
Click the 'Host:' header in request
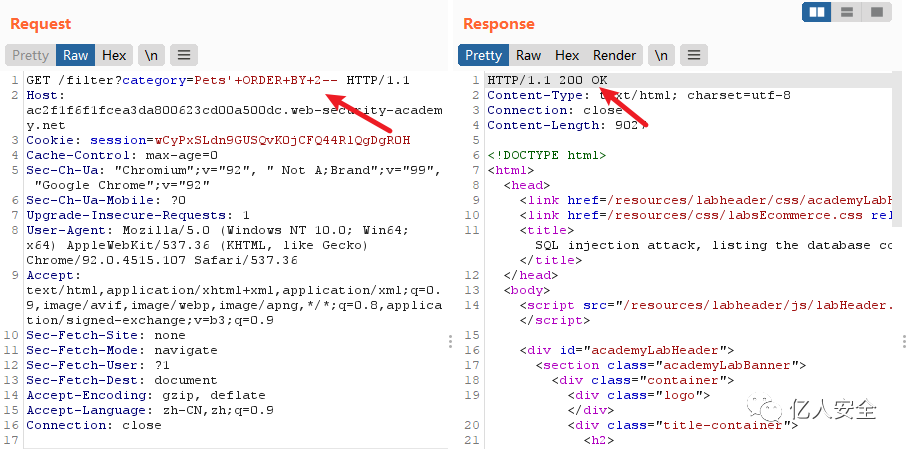pos(46,95)
